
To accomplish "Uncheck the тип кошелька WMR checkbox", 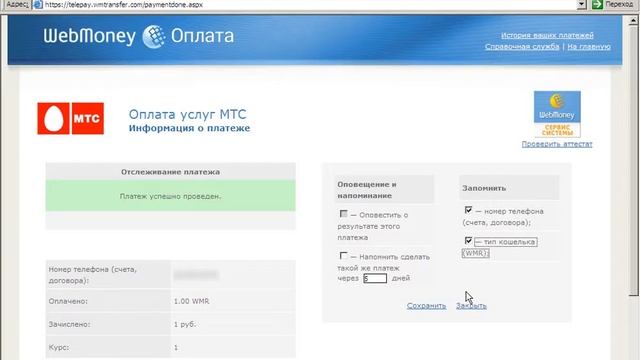I will click(x=468, y=241).
